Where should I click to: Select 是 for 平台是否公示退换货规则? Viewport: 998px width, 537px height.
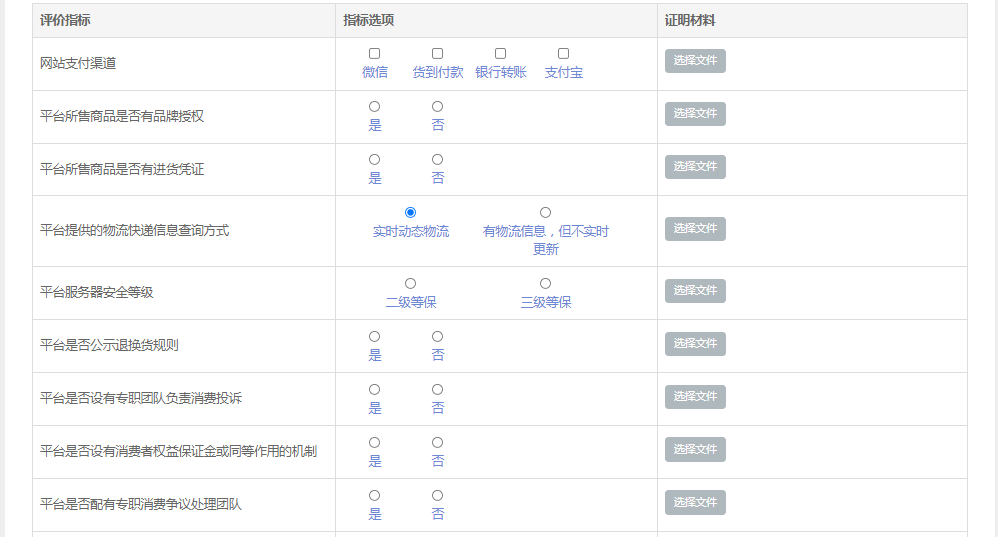click(374, 336)
